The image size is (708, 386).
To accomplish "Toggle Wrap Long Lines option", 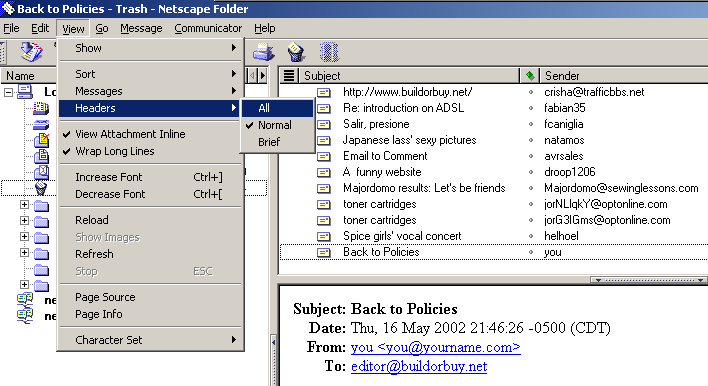I will (150, 151).
